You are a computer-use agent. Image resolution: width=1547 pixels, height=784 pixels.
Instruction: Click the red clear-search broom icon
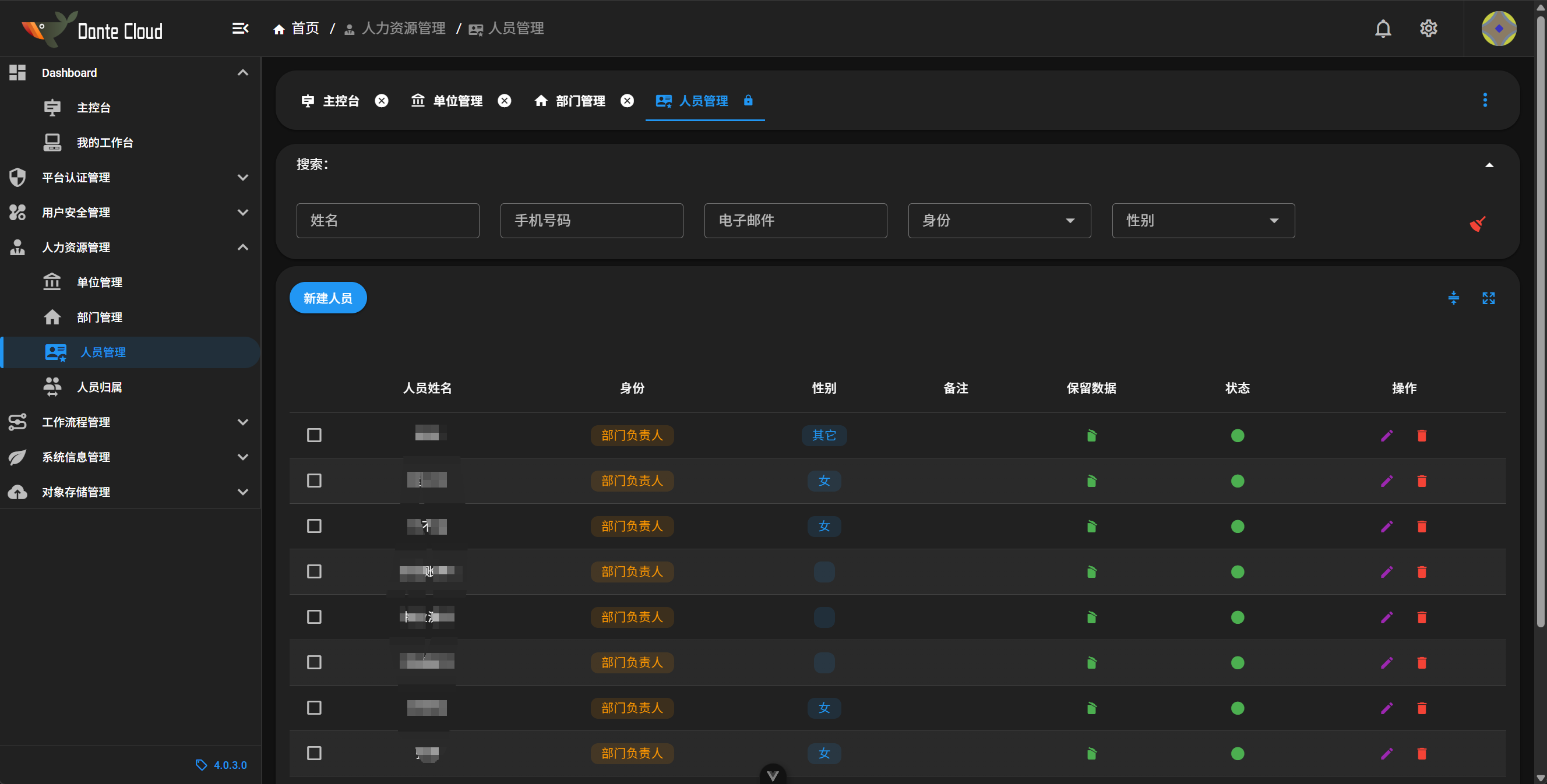[x=1477, y=223]
